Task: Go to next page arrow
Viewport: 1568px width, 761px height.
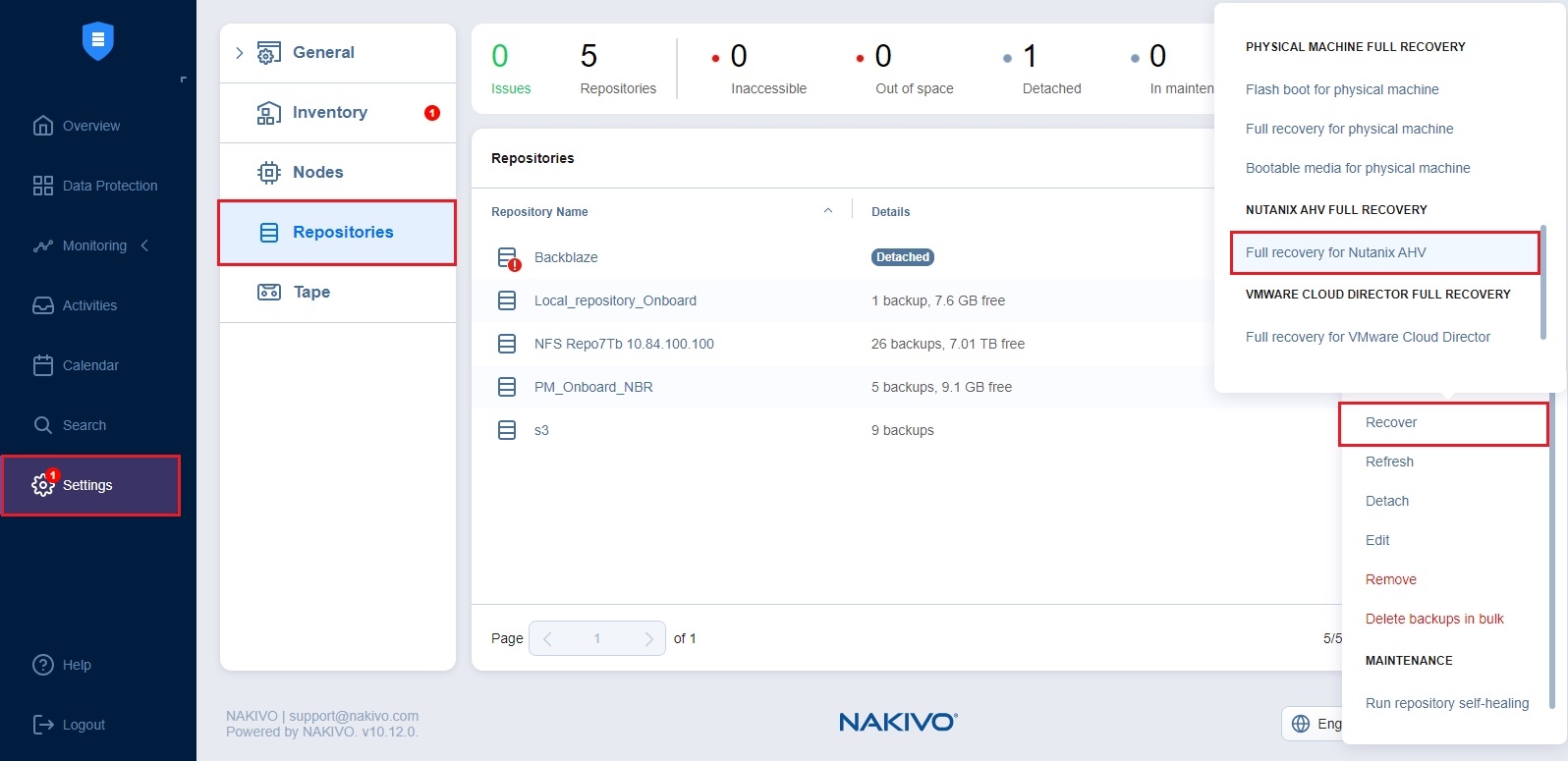Action: 647,638
